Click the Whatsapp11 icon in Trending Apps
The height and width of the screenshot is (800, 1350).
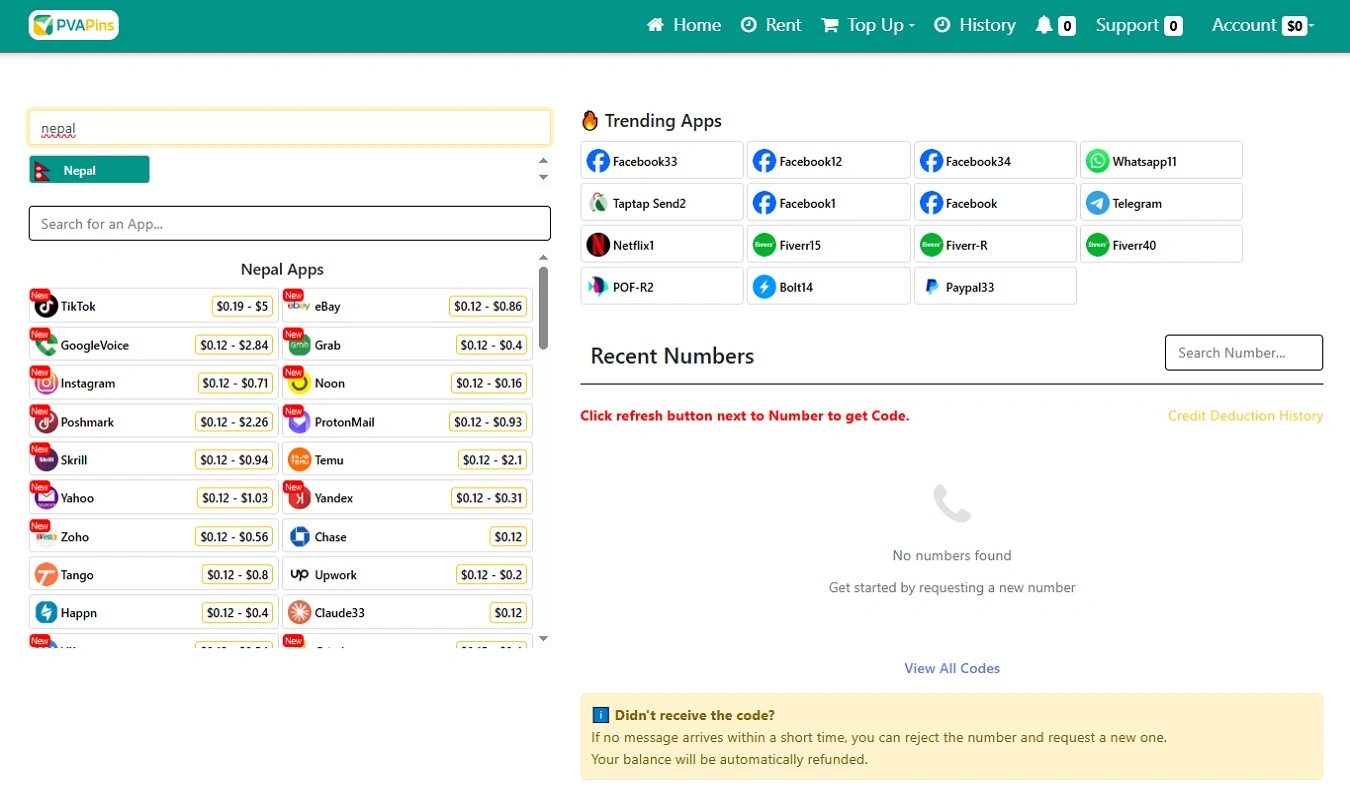1098,161
